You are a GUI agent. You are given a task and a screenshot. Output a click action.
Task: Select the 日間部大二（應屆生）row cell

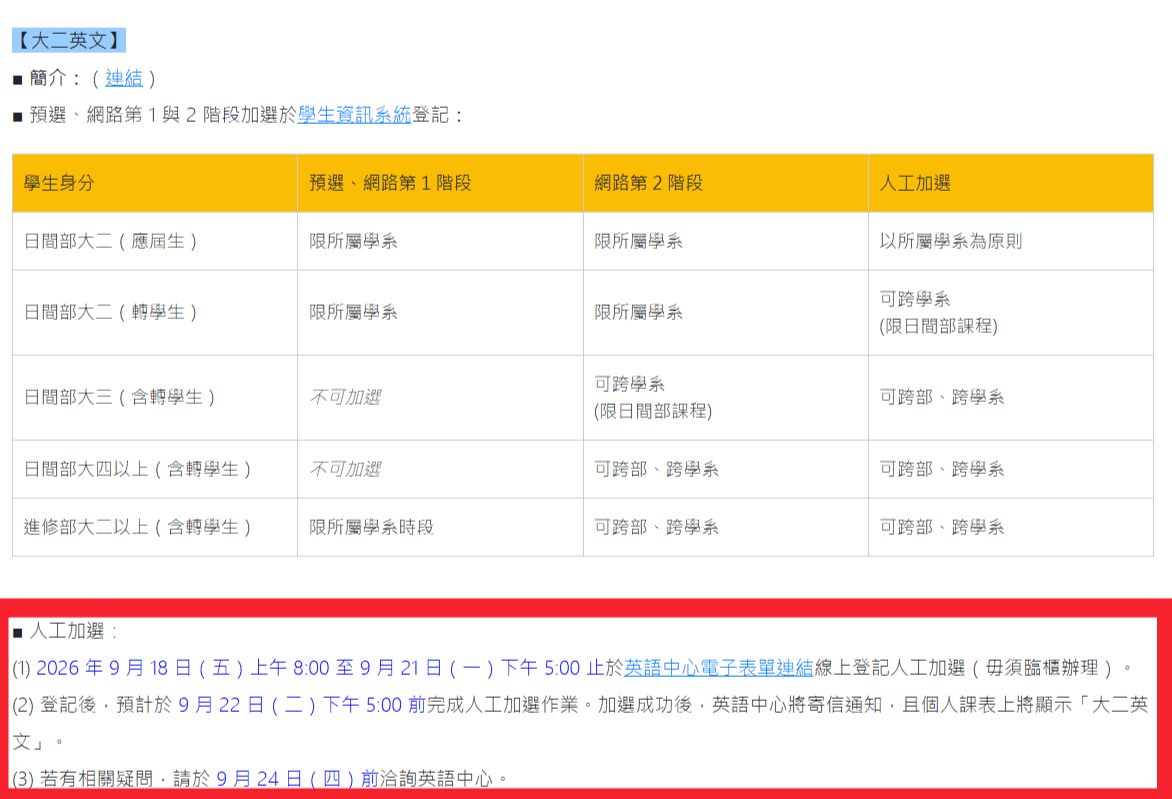[x=155, y=241]
